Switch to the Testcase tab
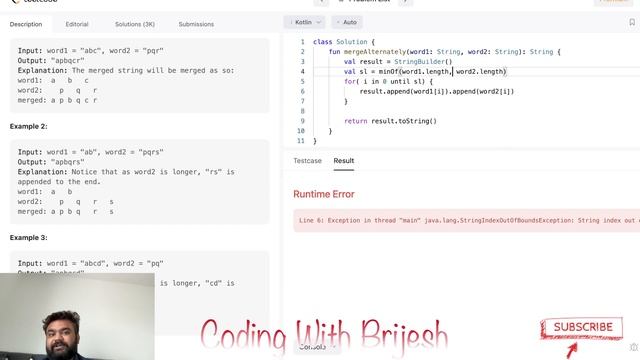This screenshot has height=360, width=640. (x=307, y=161)
